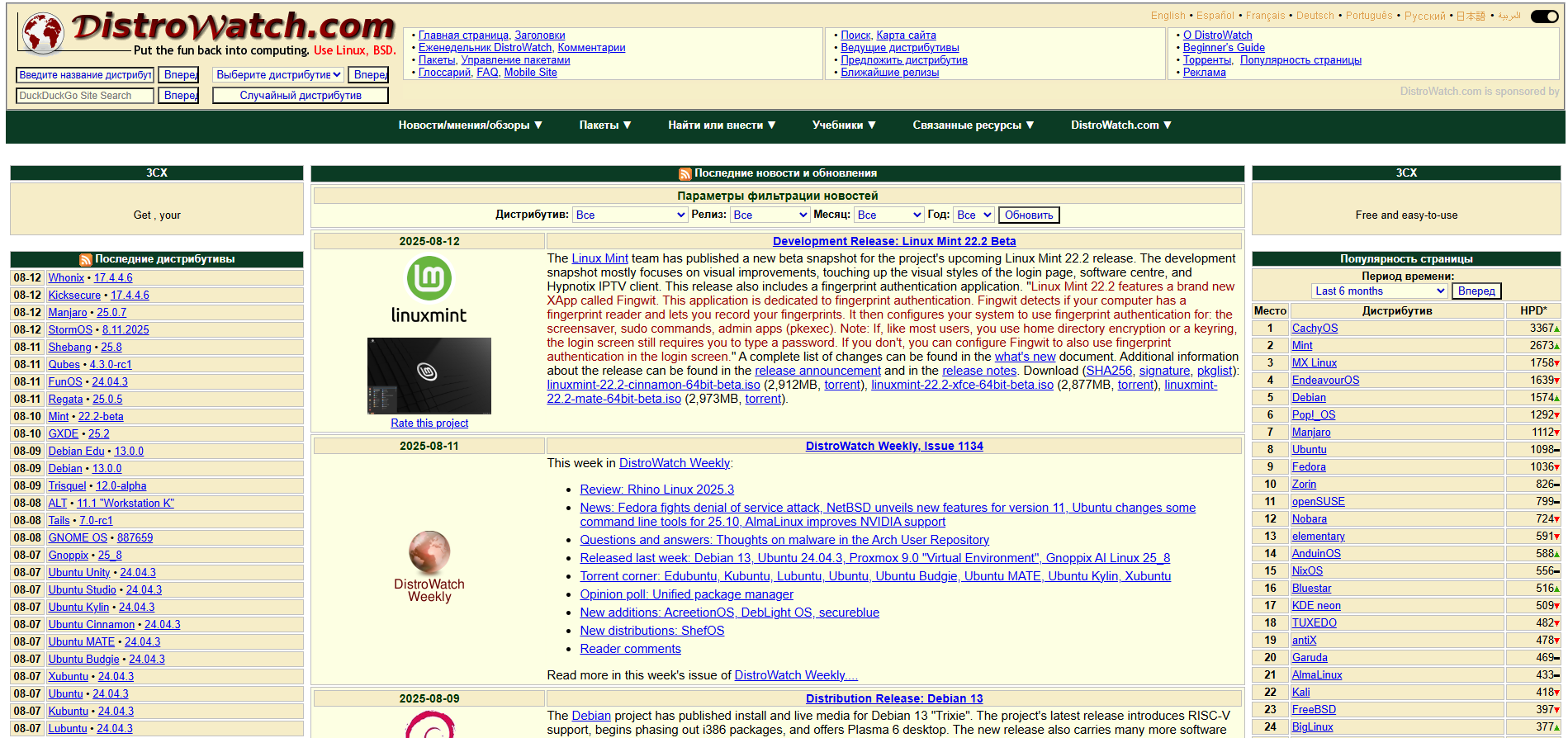This screenshot has width=1568, height=738.
Task: Click 'Вперед' button beside DuckDuckGo search
Action: coord(179,96)
